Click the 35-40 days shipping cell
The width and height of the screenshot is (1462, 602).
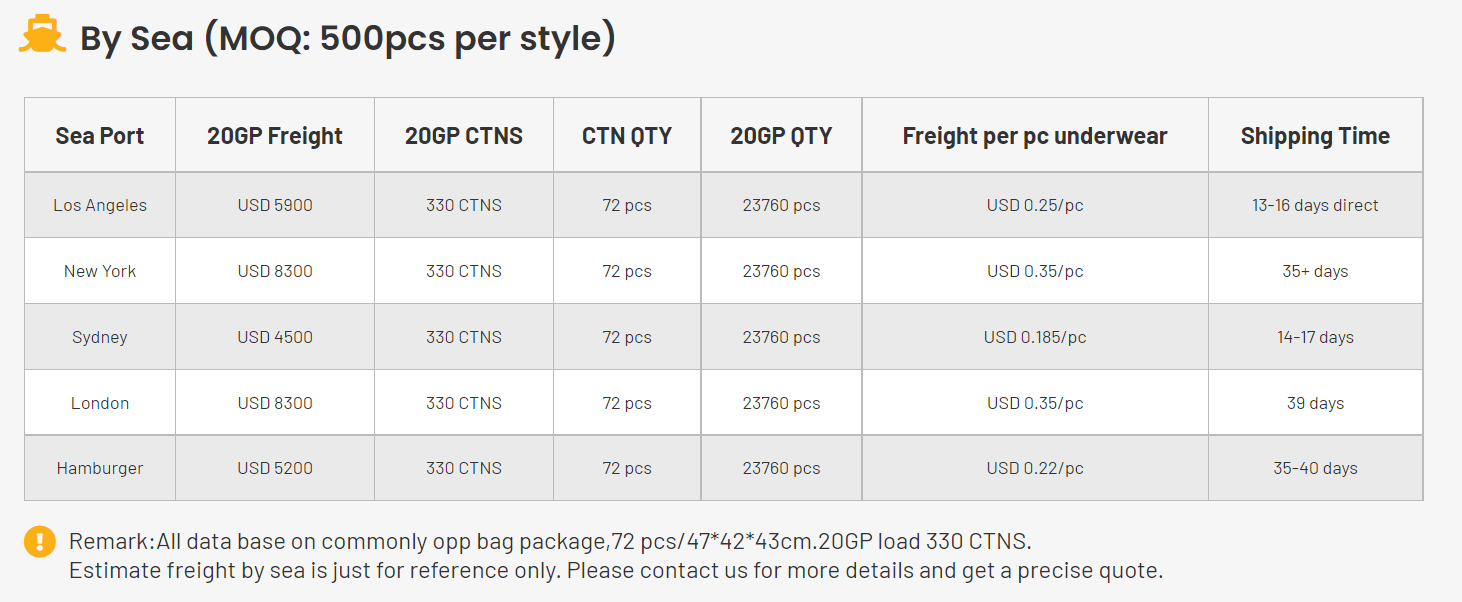click(1315, 468)
